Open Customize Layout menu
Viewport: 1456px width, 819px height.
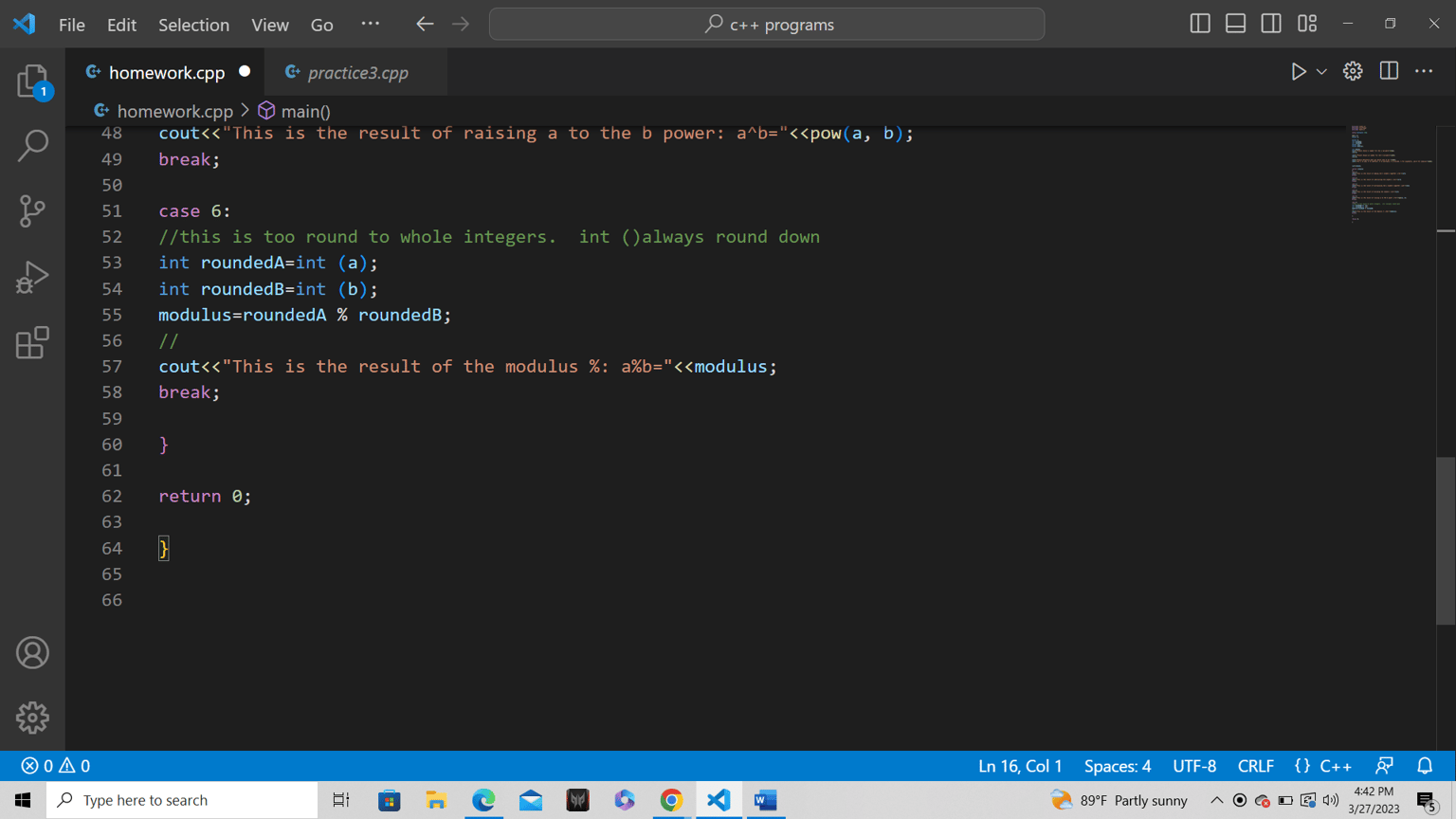click(x=1307, y=24)
